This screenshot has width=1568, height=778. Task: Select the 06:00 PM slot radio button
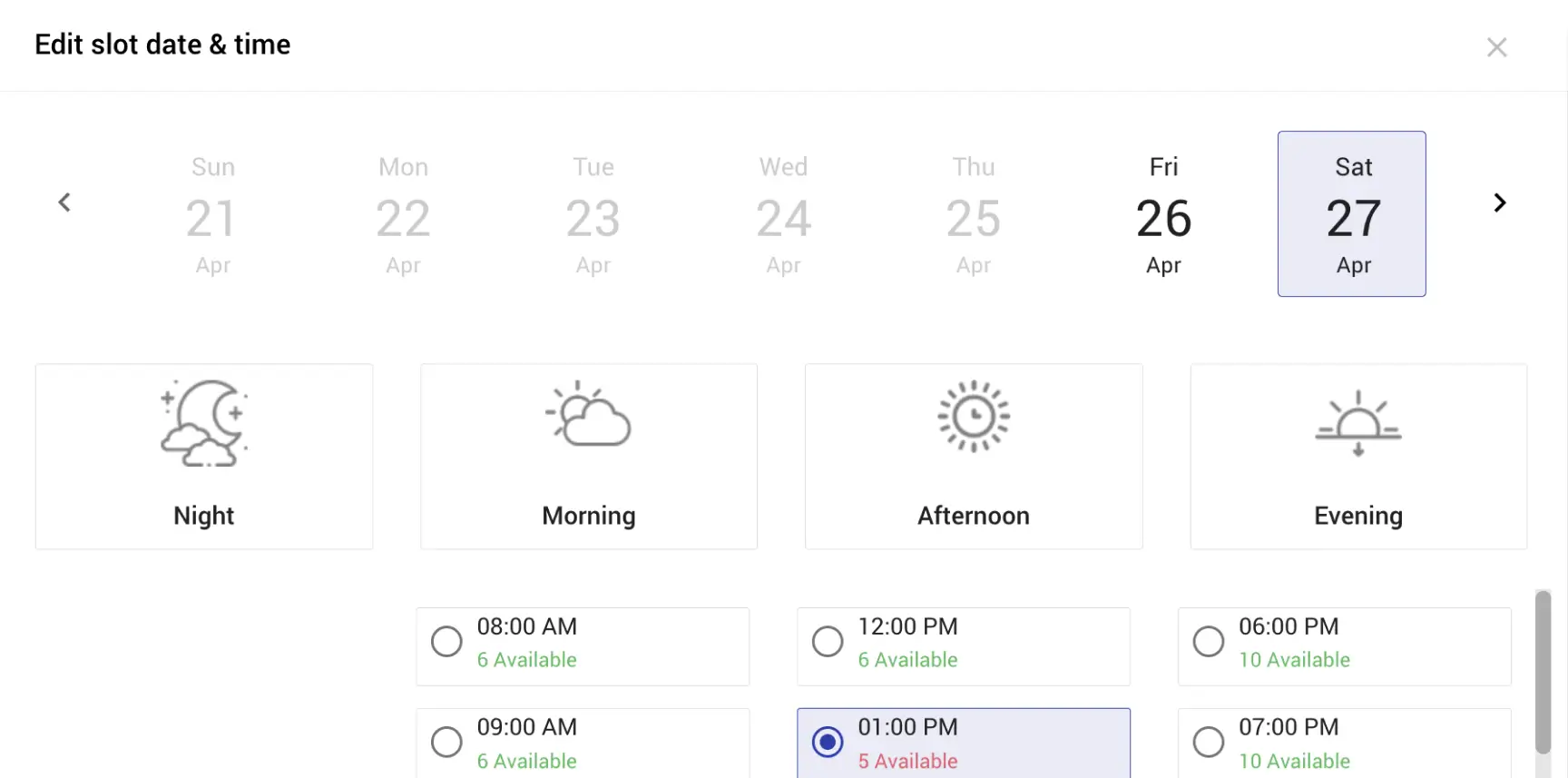(1208, 642)
